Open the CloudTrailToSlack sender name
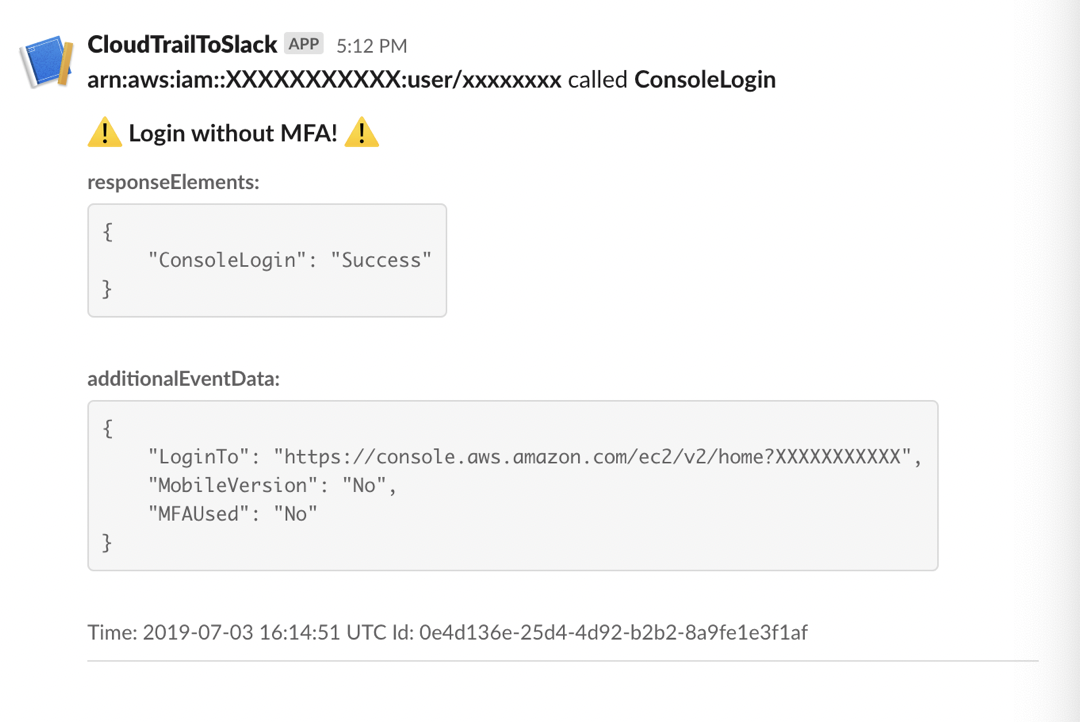Image resolution: width=1080 pixels, height=722 pixels. (x=182, y=45)
